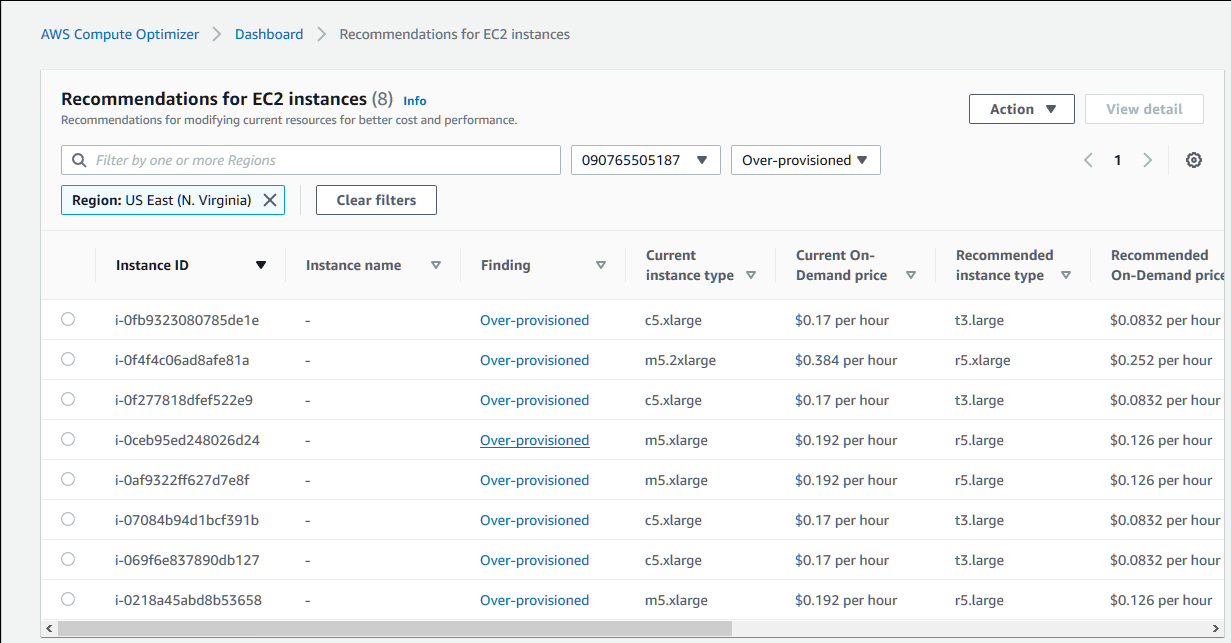Screen dimensions: 1231x643
Task: Select the radio button for i-0fb9323080785de1e
Action: tap(67, 319)
